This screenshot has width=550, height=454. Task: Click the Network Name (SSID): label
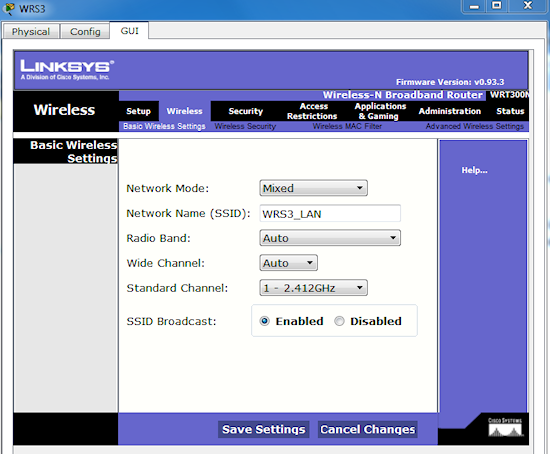pos(188,213)
